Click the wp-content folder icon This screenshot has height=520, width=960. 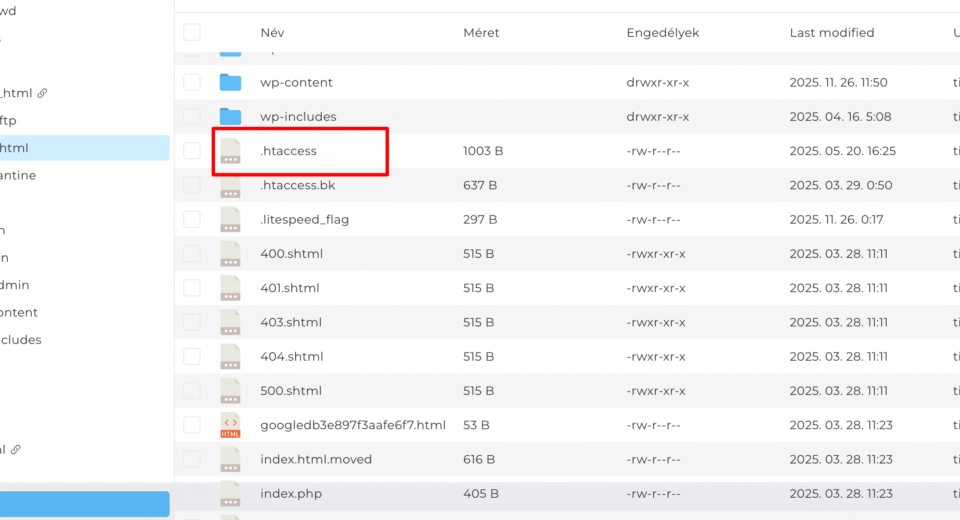click(231, 82)
